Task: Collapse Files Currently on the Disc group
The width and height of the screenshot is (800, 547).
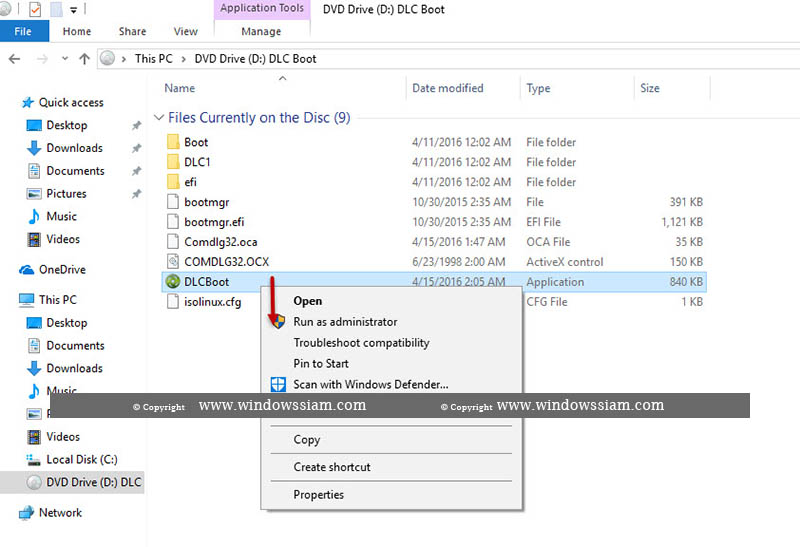Action: (159, 117)
